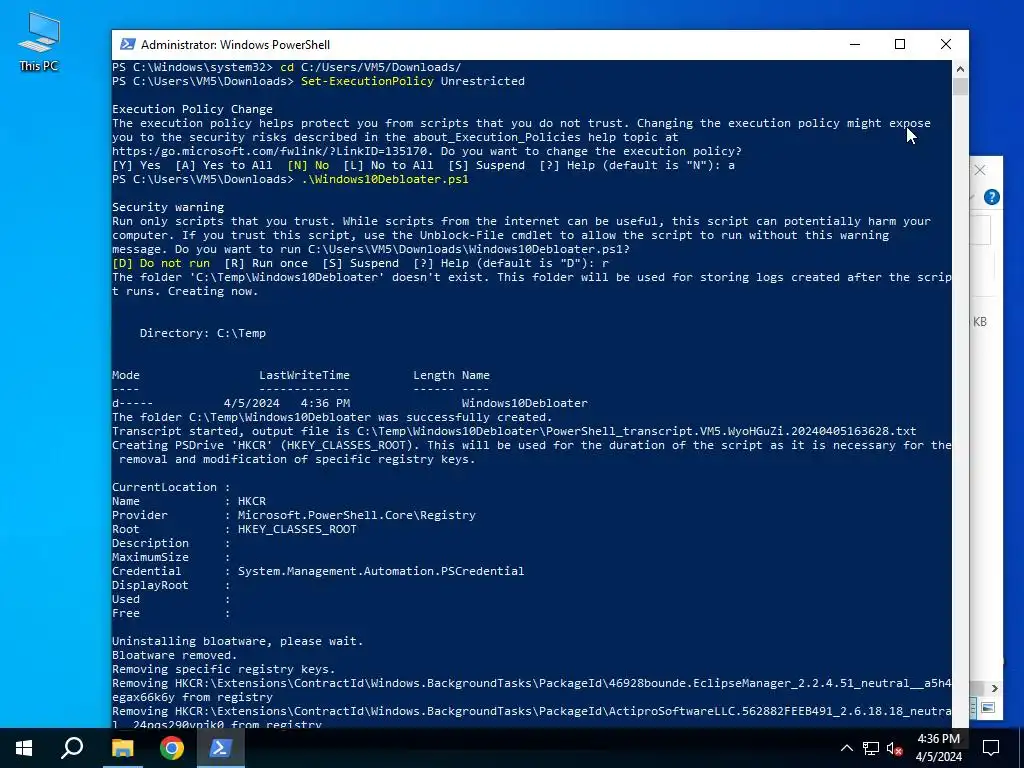Select the PowerShell taskbar button

tap(220, 748)
